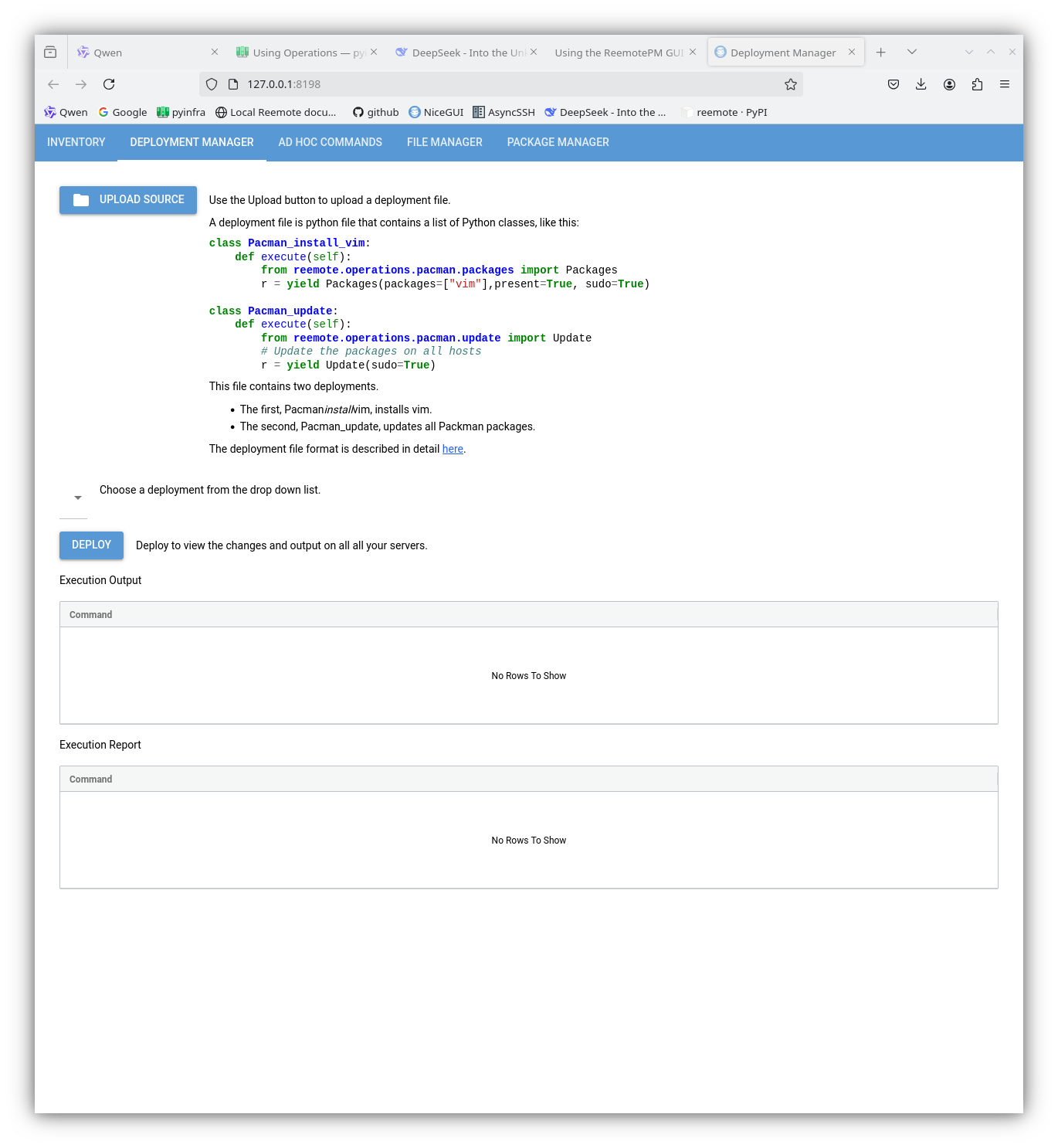Open the browser extensions panel
This screenshot has height=1148, width=1058.
pos(977,83)
